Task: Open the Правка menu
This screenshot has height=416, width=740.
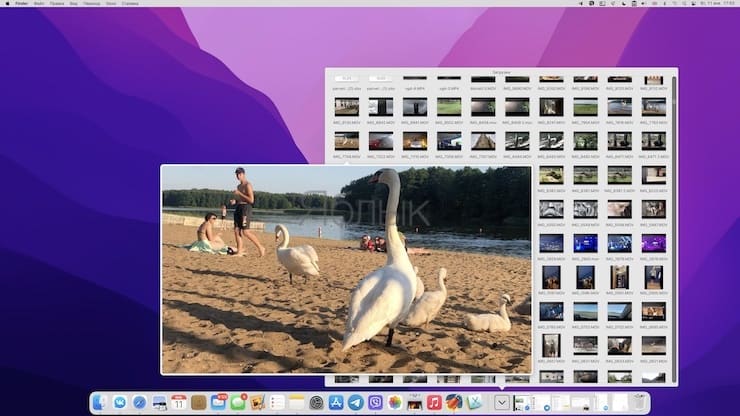Action: [57, 3]
